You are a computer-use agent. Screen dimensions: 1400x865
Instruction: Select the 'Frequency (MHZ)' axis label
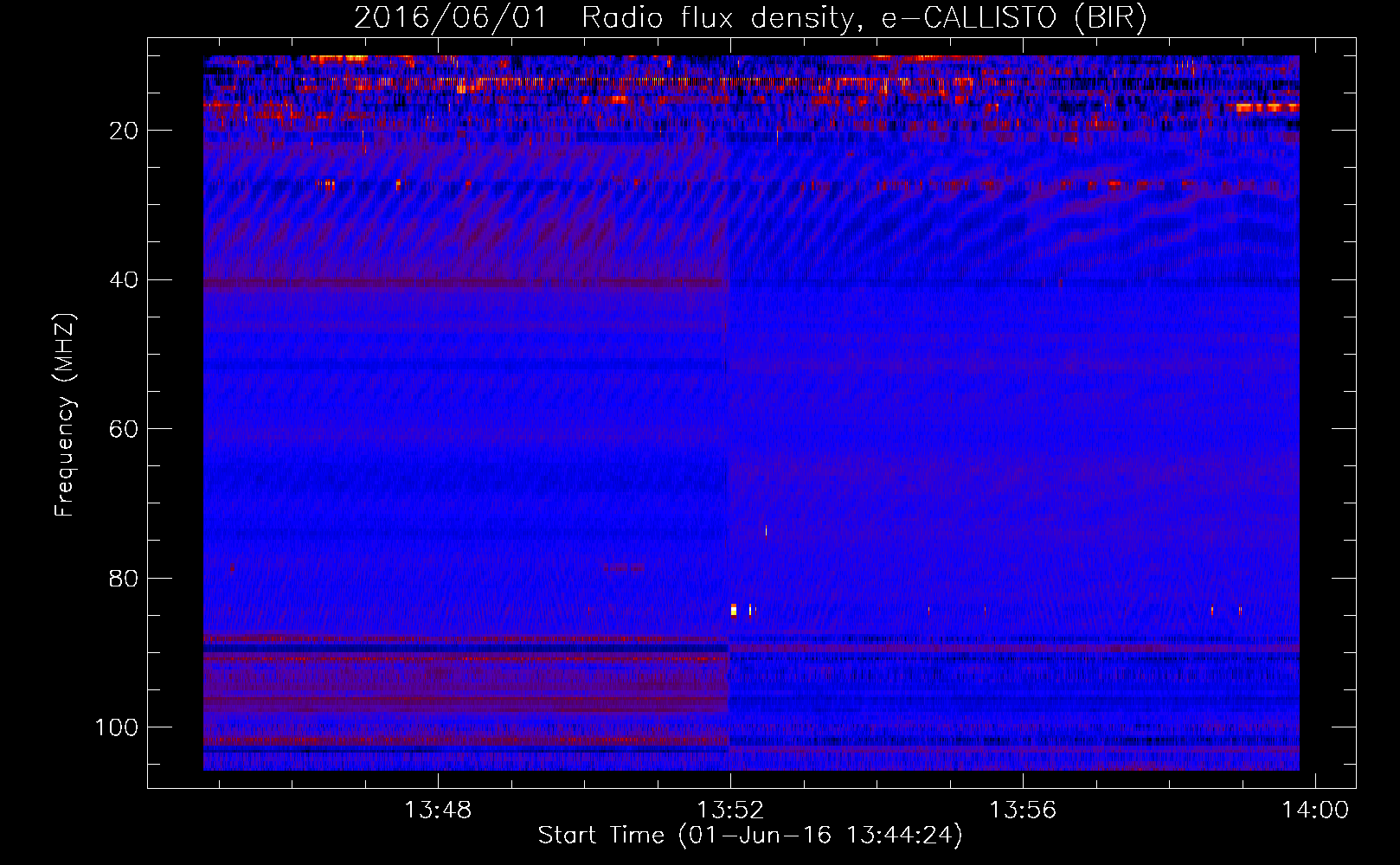click(x=65, y=414)
